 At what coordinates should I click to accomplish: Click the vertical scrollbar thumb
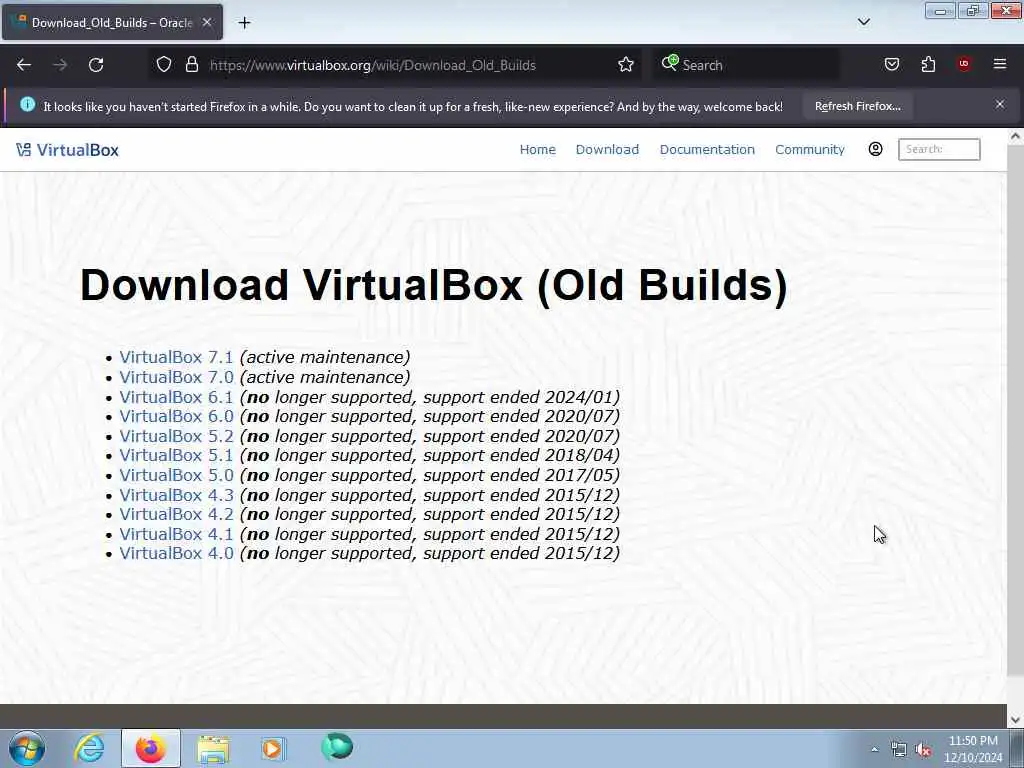coord(1015,410)
